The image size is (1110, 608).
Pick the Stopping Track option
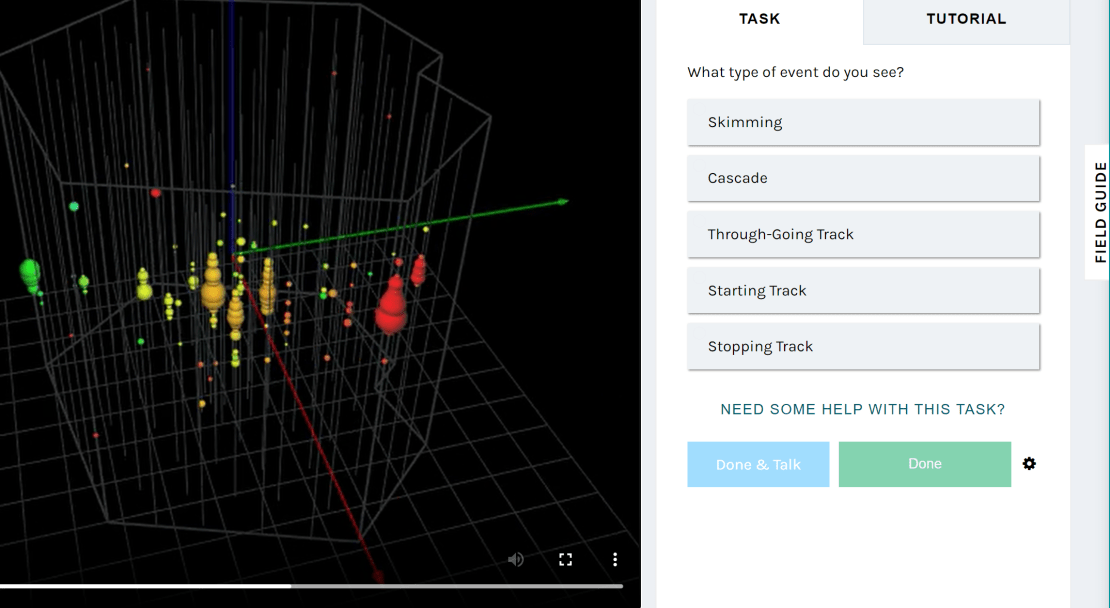863,346
